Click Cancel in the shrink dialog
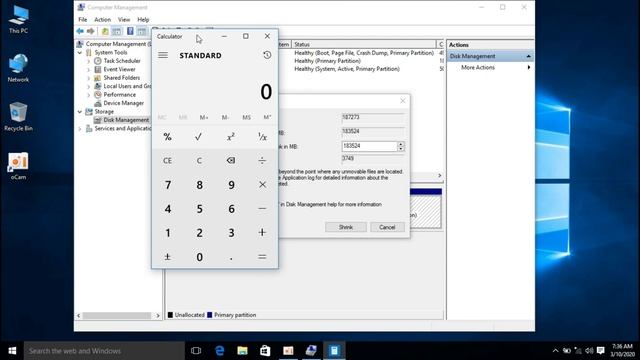This screenshot has width=640, height=360. (x=387, y=227)
